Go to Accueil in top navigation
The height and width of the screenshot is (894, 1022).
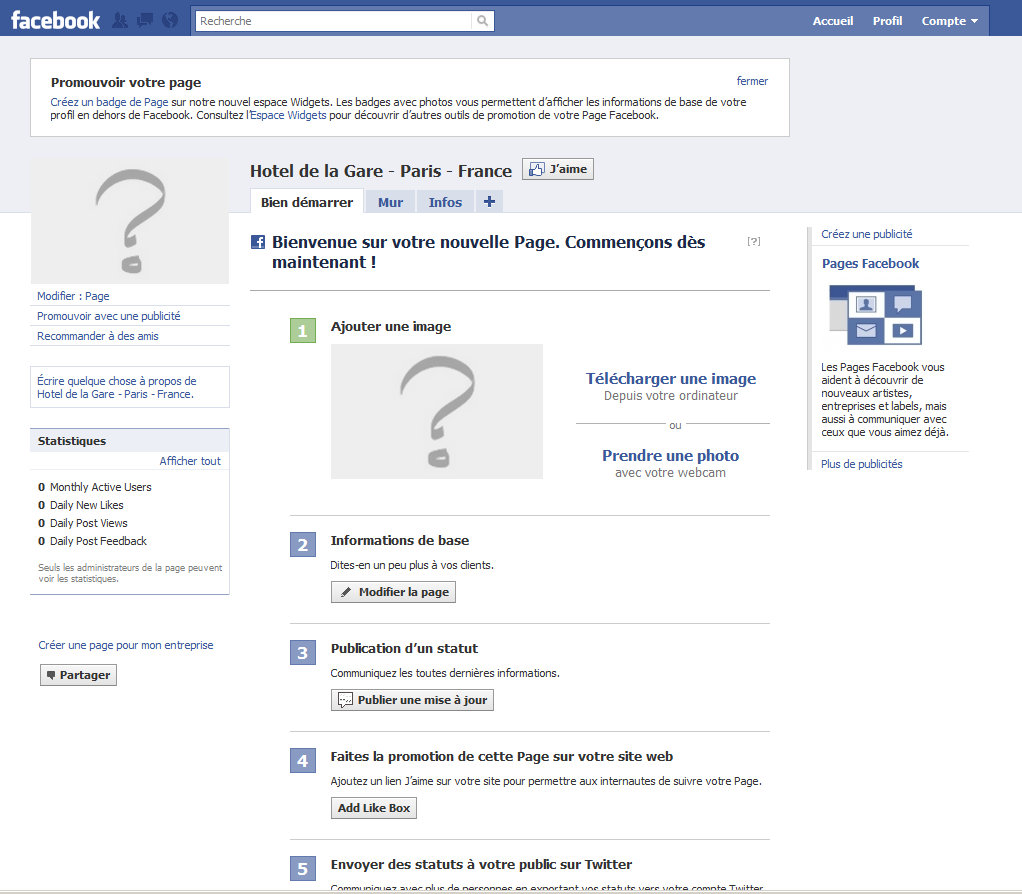pyautogui.click(x=832, y=21)
